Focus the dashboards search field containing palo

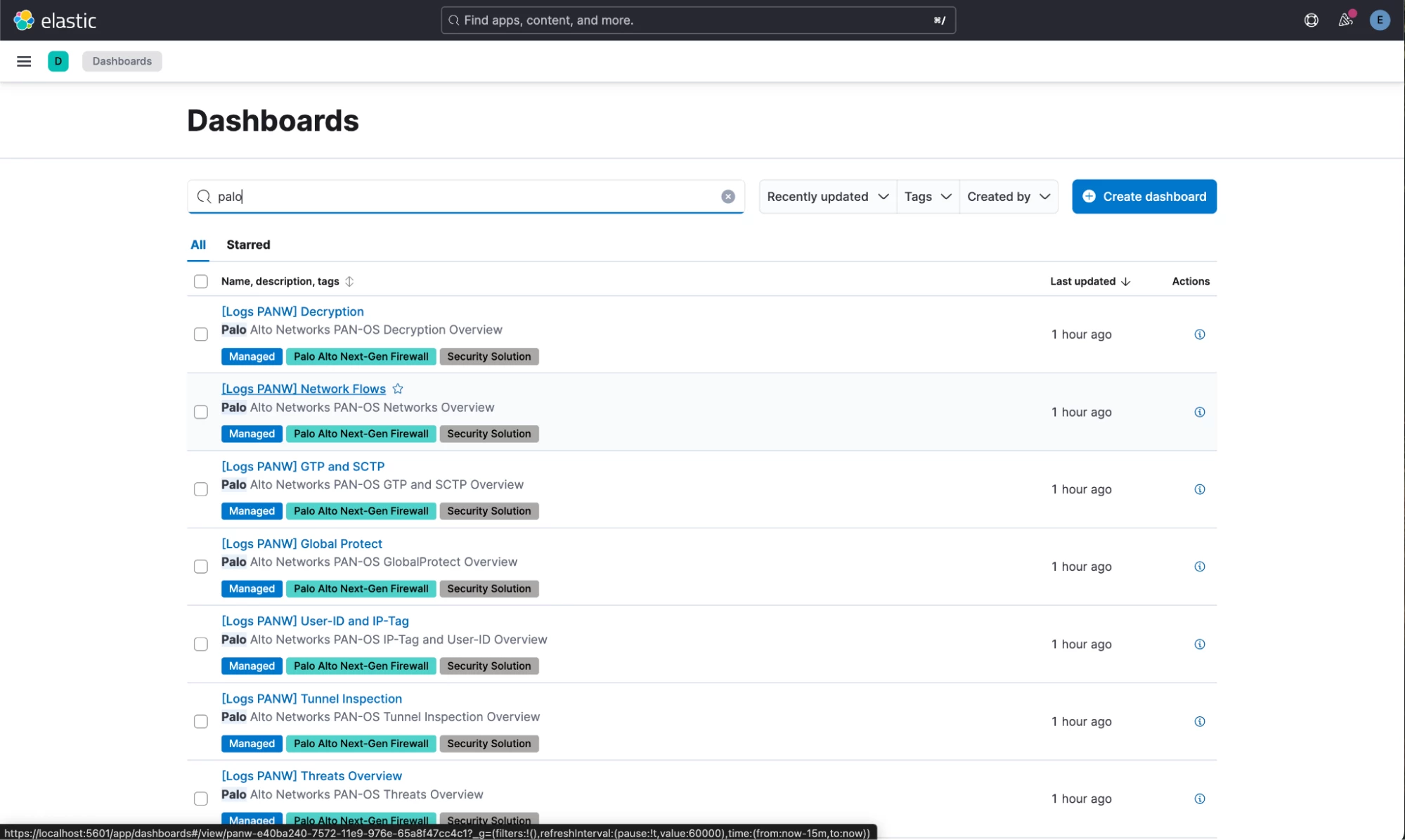(466, 197)
